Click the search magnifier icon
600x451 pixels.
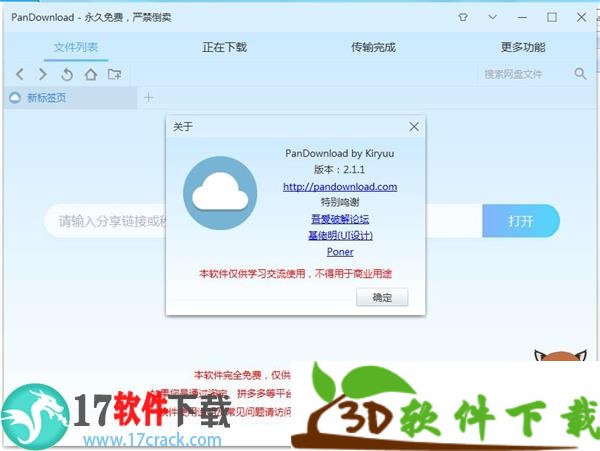(580, 73)
